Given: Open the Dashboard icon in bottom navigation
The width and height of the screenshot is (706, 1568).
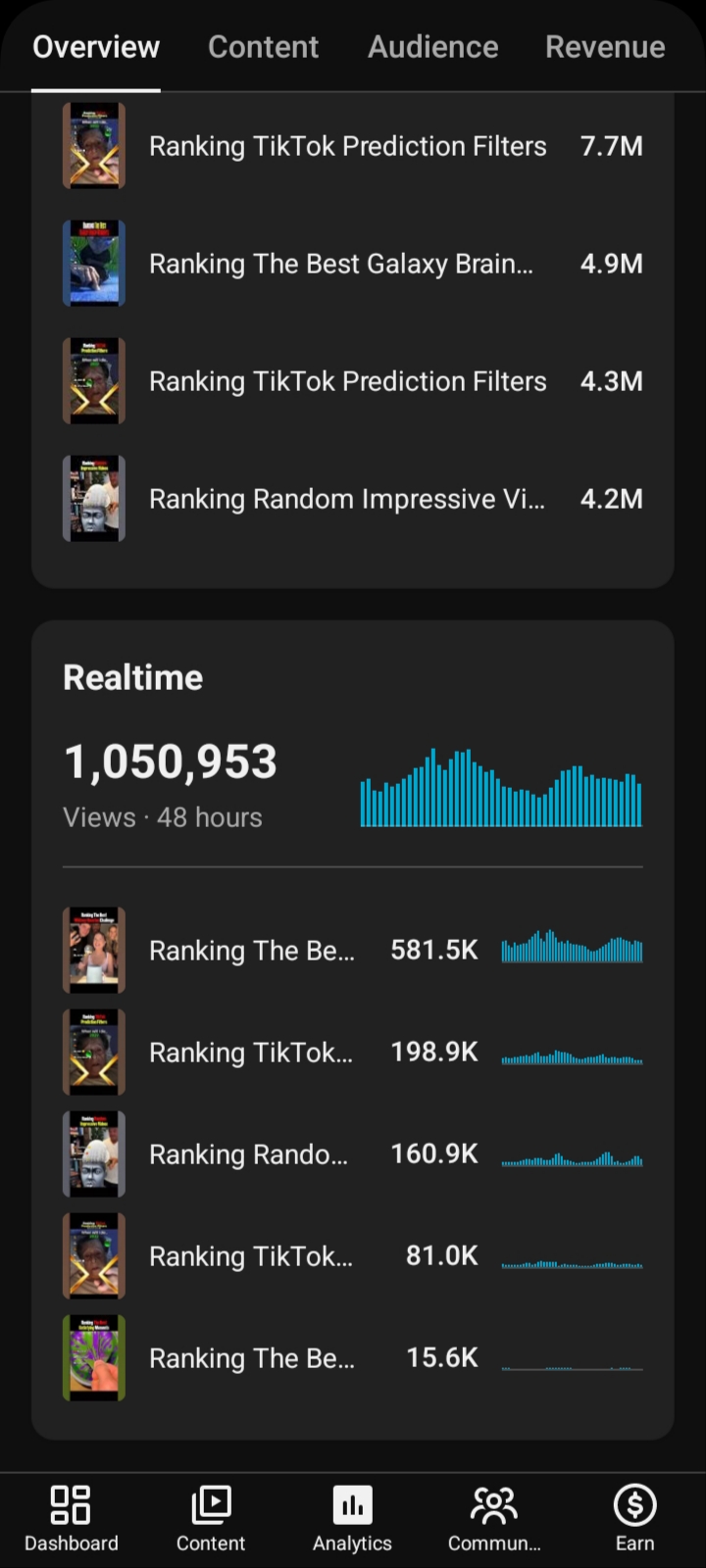Looking at the screenshot, I should click(x=71, y=1504).
